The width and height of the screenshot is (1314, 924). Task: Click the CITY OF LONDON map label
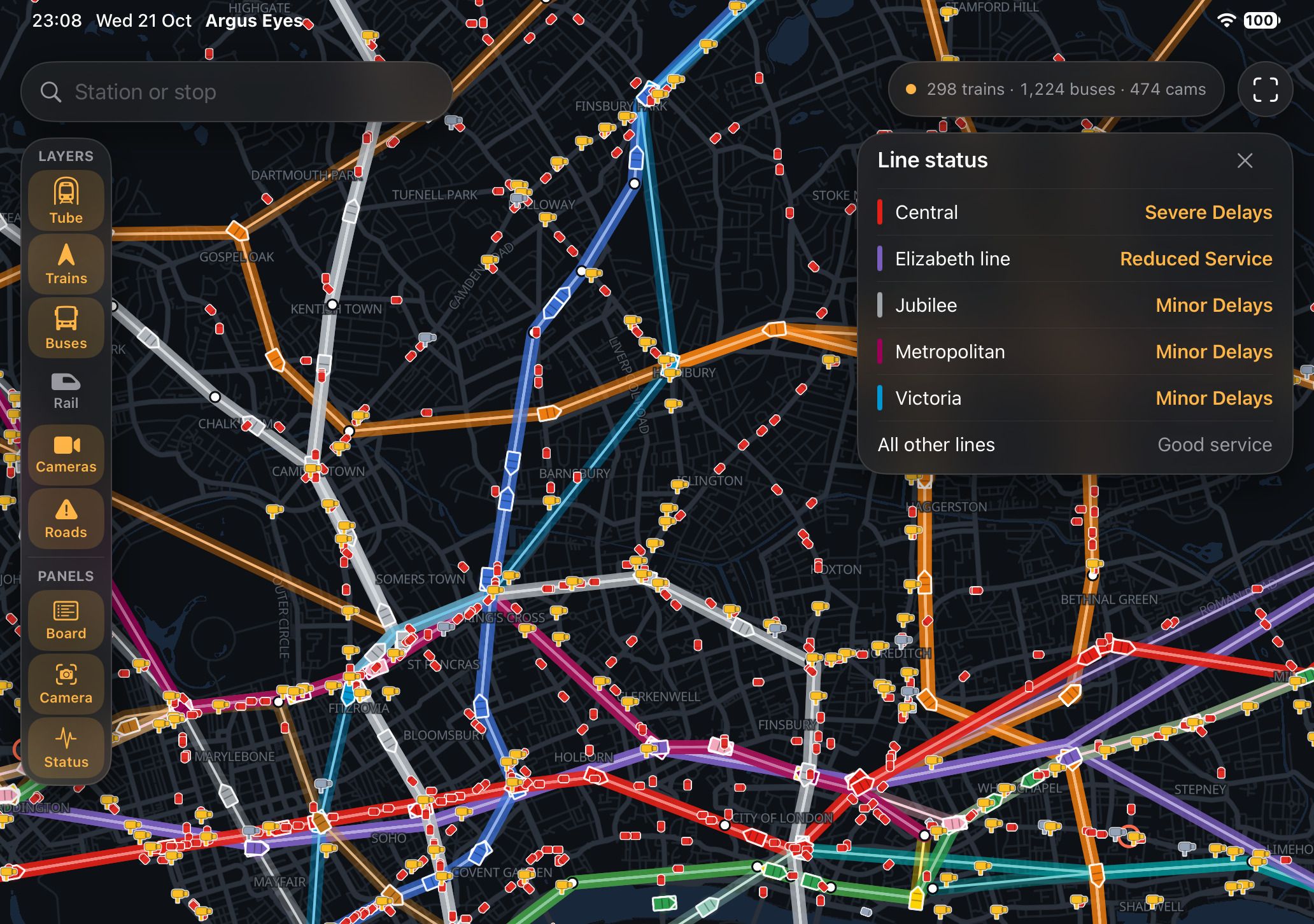point(782,818)
